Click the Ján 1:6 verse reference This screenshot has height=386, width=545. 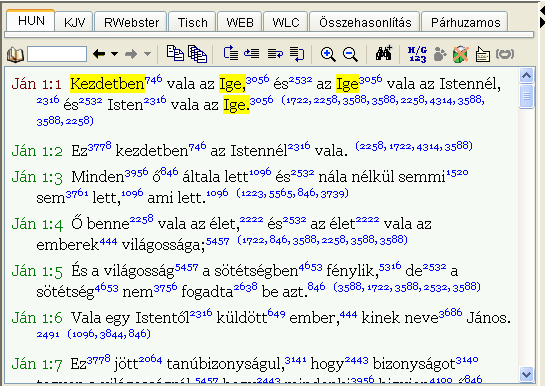coord(37,318)
